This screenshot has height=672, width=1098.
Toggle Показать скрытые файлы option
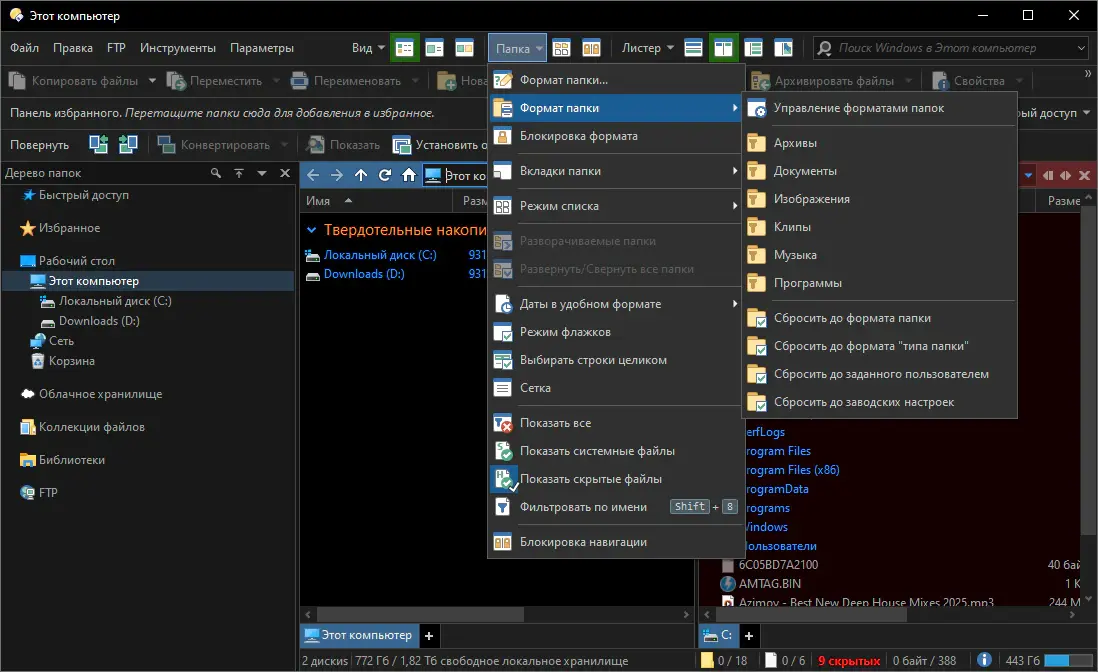(x=616, y=479)
